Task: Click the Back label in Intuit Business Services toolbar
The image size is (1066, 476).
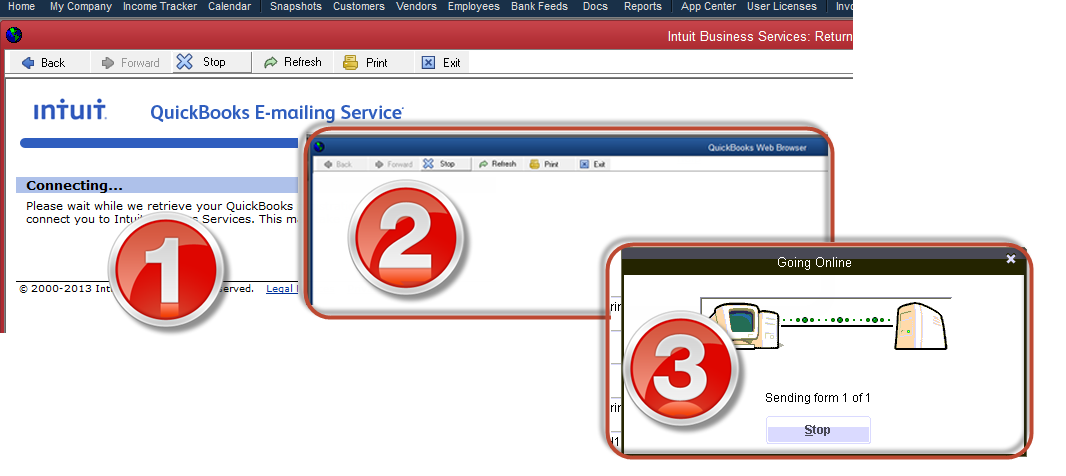Action: point(53,63)
